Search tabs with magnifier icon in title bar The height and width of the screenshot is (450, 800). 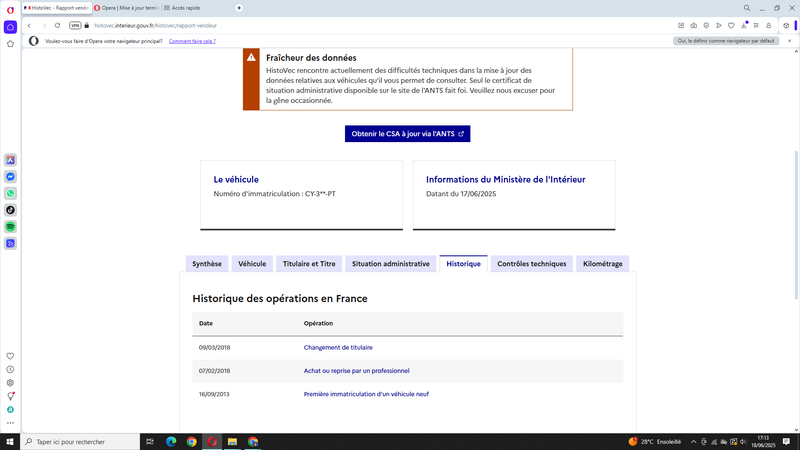[747, 8]
